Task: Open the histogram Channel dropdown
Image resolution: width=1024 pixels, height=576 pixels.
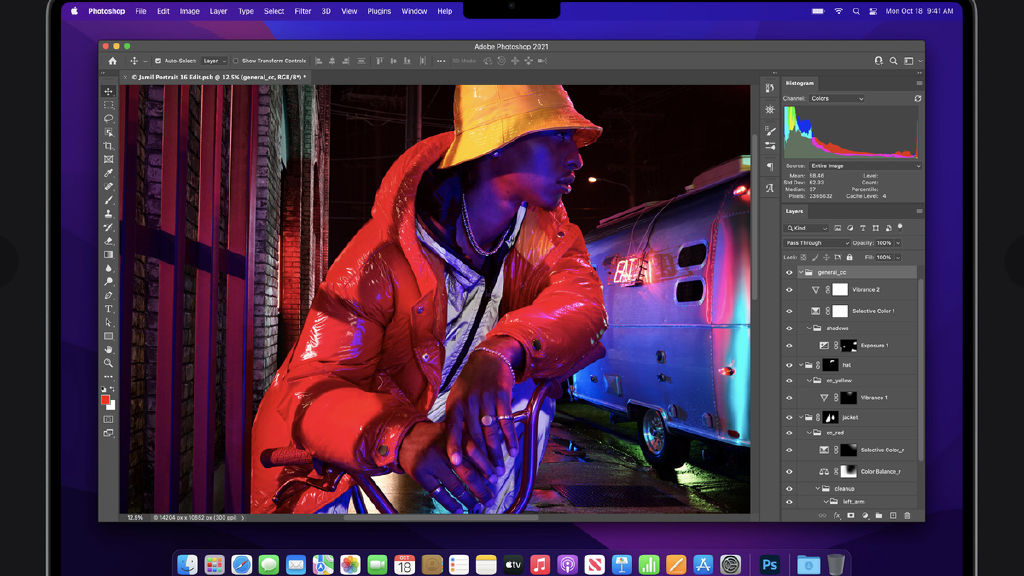Action: coord(836,99)
